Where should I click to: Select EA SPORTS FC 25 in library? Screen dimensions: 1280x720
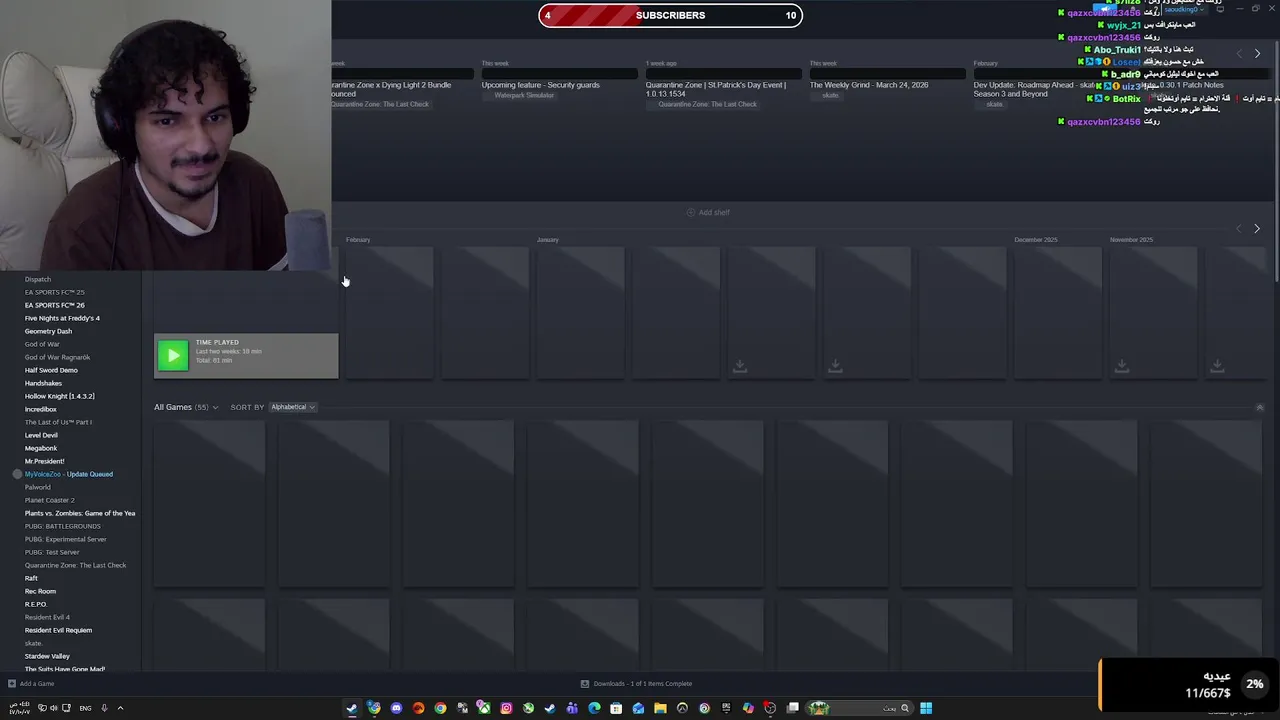pyautogui.click(x=55, y=292)
